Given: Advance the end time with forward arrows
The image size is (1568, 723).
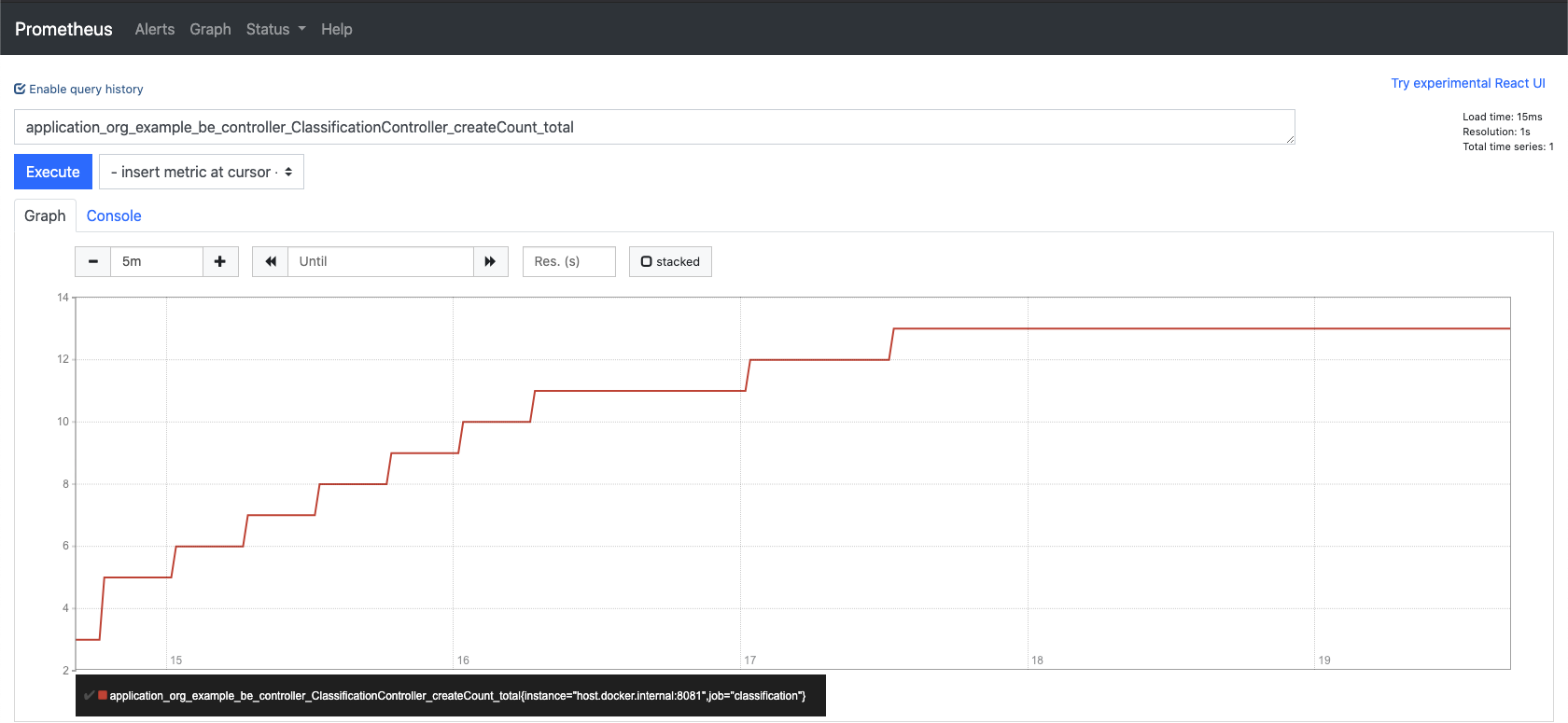Looking at the screenshot, I should [491, 261].
